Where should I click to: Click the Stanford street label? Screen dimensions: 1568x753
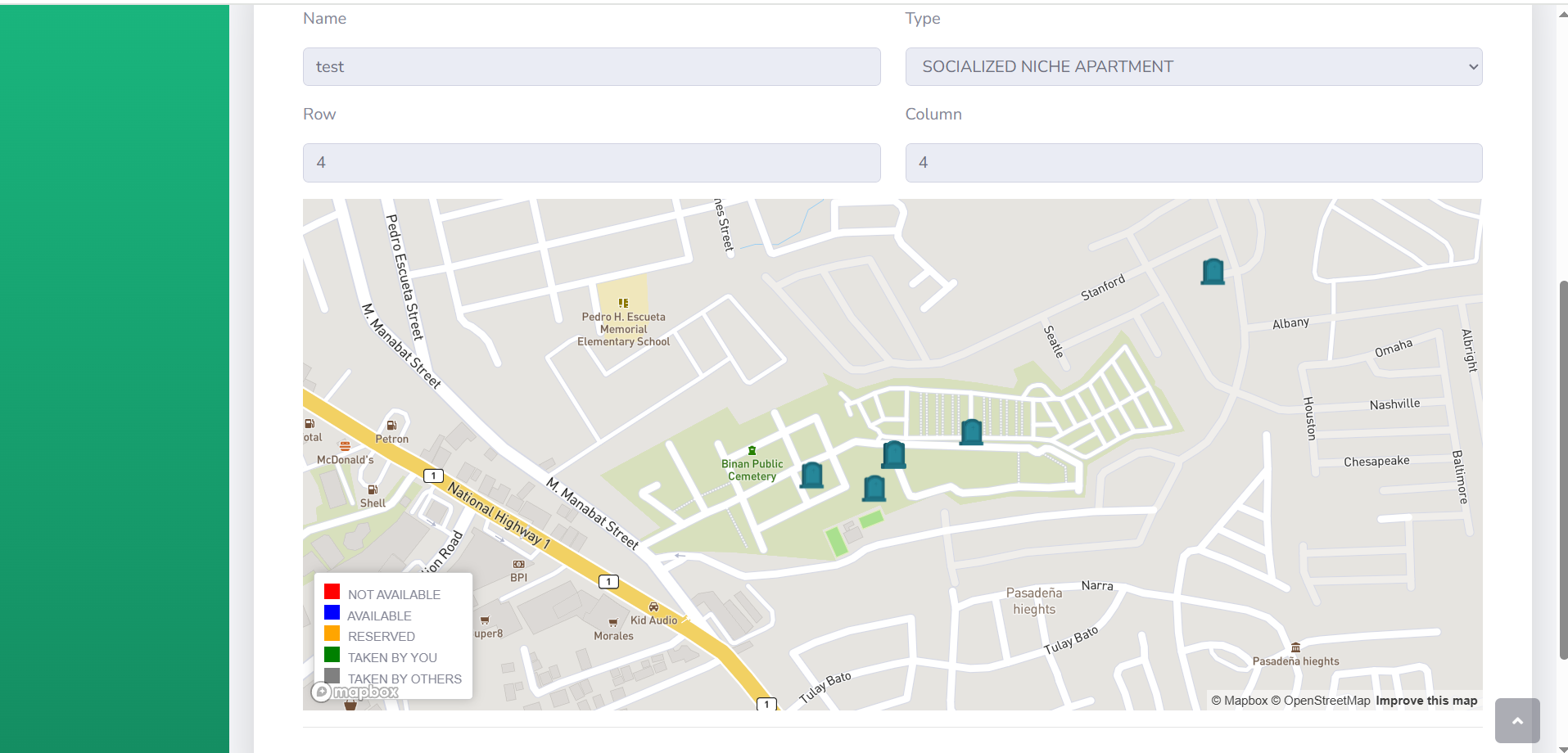point(1103,287)
